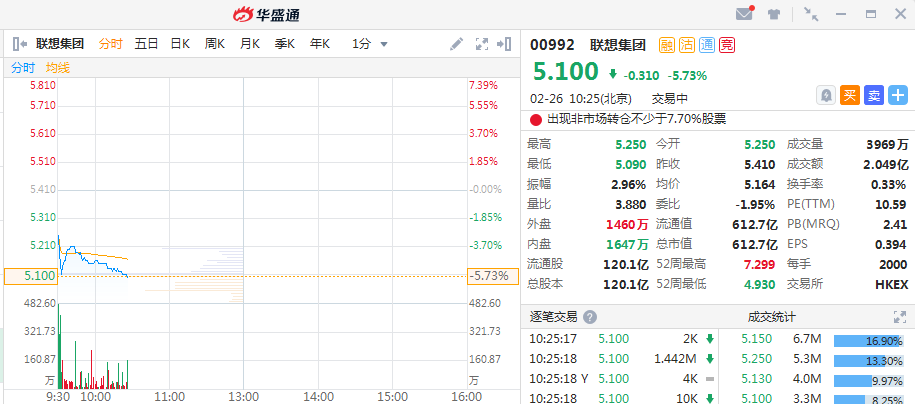915x404 pixels.
Task: Collapse the left panel of chart
Action: click(x=19, y=44)
